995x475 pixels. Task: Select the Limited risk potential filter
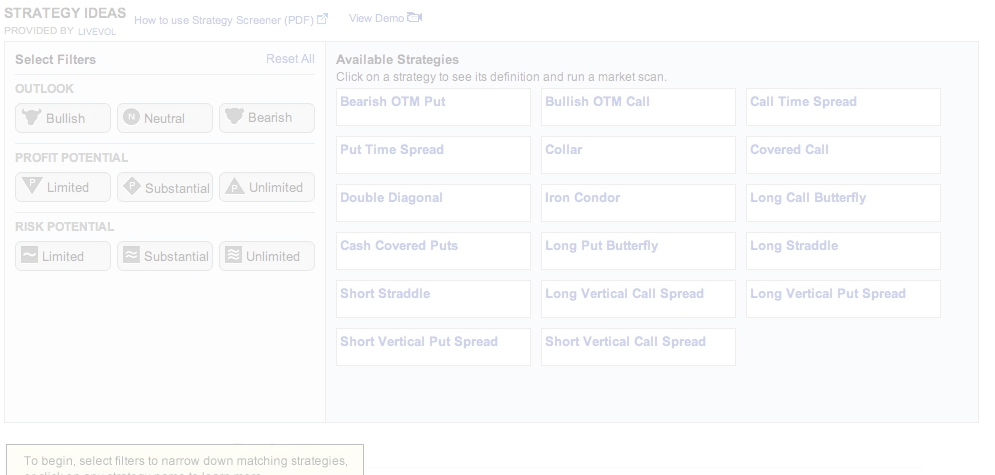click(64, 256)
